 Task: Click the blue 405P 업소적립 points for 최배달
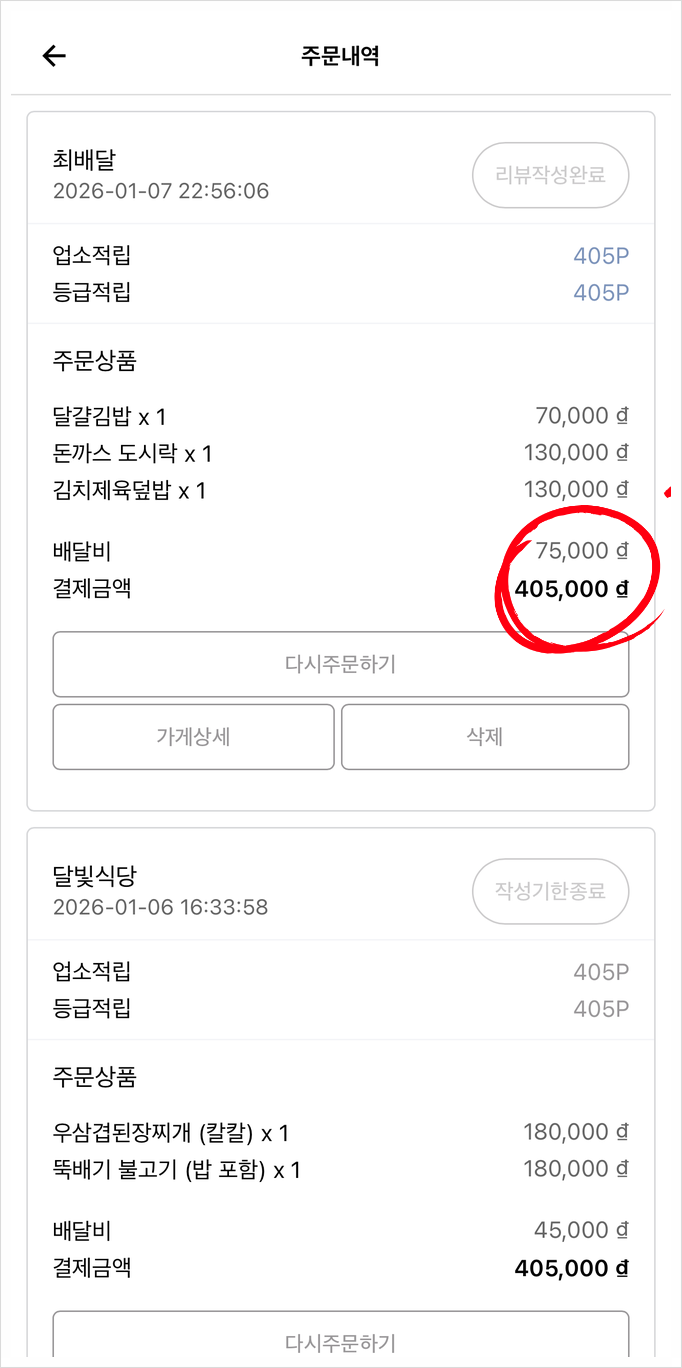601,256
